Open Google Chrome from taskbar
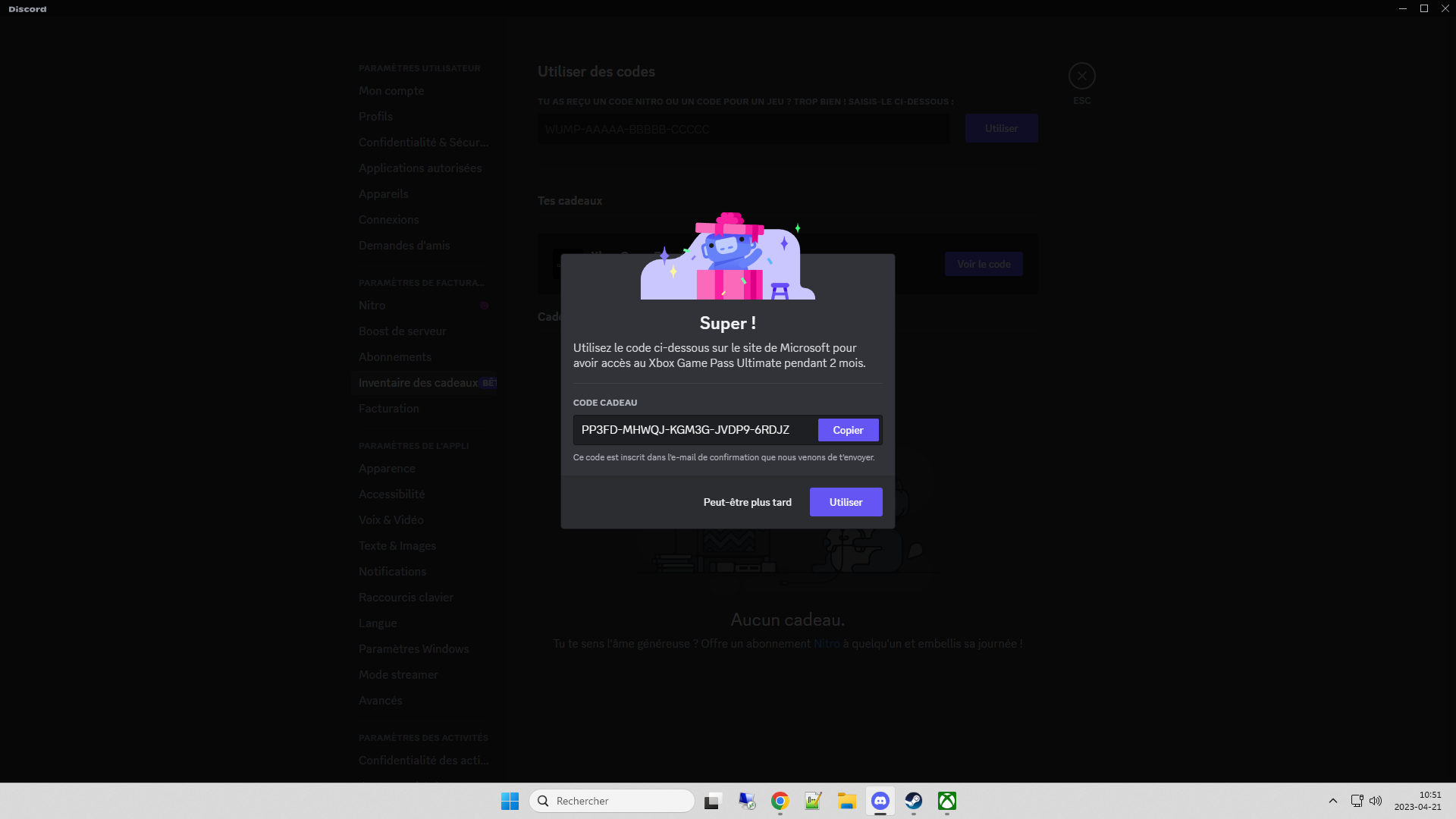The height and width of the screenshot is (819, 1456). coord(780,801)
